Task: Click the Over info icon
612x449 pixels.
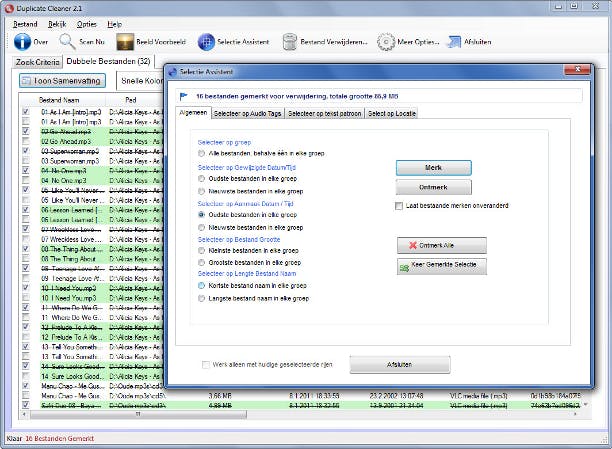Action: (22, 41)
